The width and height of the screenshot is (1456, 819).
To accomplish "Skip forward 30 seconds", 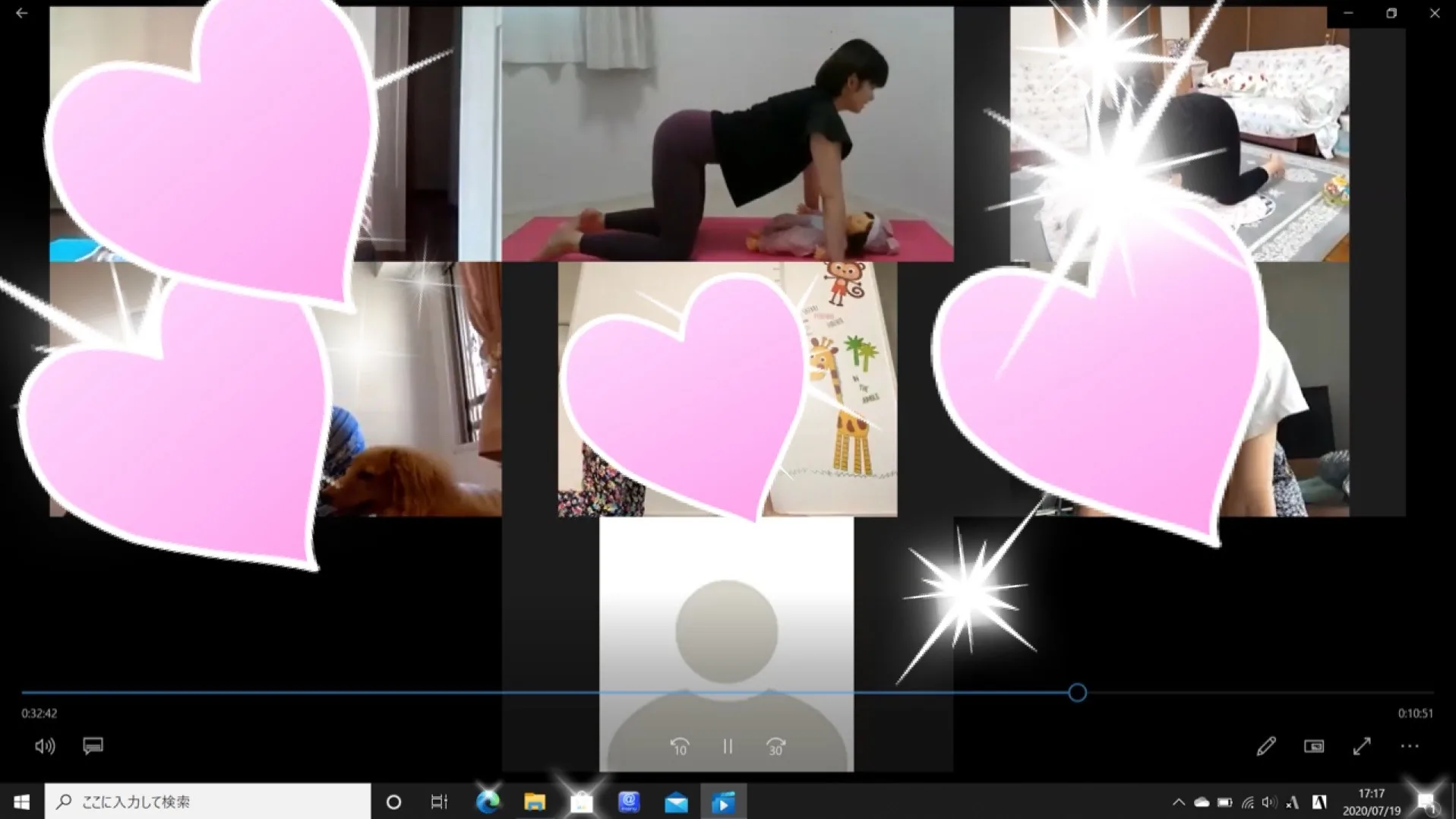I will pyautogui.click(x=775, y=747).
